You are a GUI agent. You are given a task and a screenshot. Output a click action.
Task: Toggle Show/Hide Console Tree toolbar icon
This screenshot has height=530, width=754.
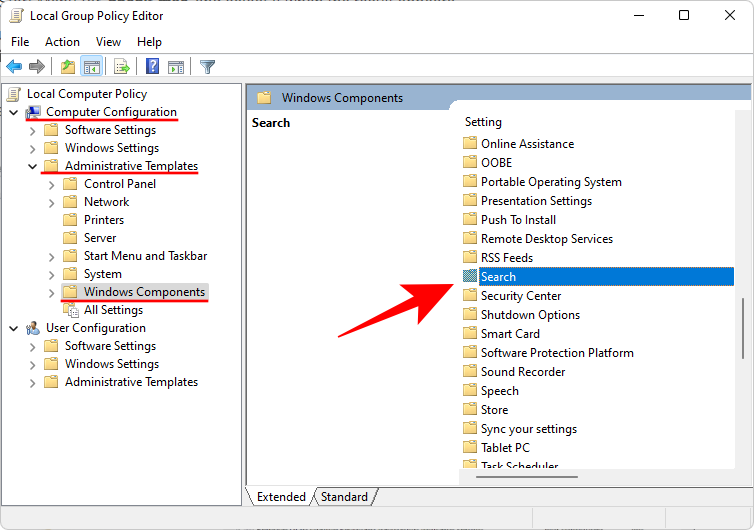(x=91, y=67)
